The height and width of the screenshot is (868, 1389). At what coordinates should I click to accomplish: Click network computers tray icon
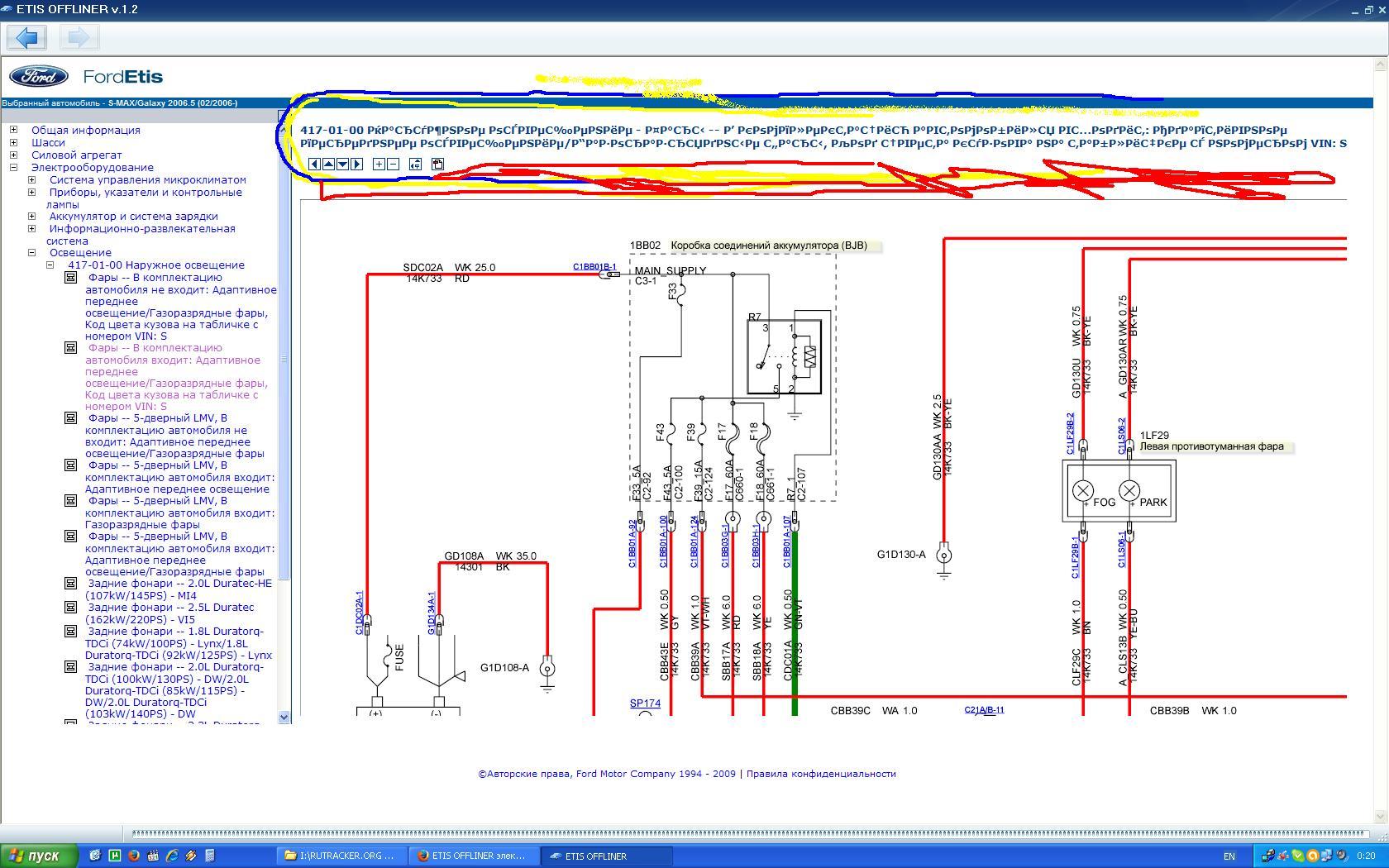(x=1327, y=856)
